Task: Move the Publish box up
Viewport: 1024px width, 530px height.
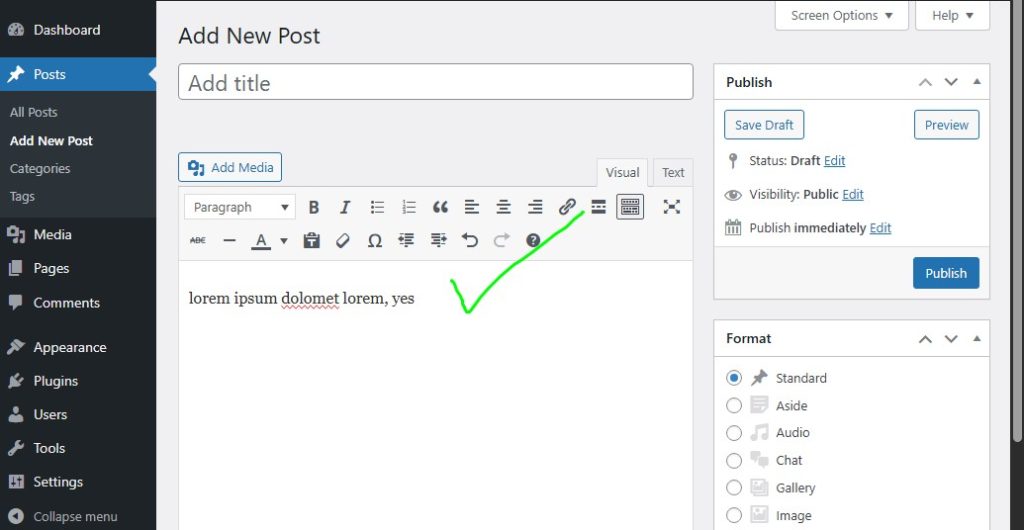Action: (x=925, y=82)
